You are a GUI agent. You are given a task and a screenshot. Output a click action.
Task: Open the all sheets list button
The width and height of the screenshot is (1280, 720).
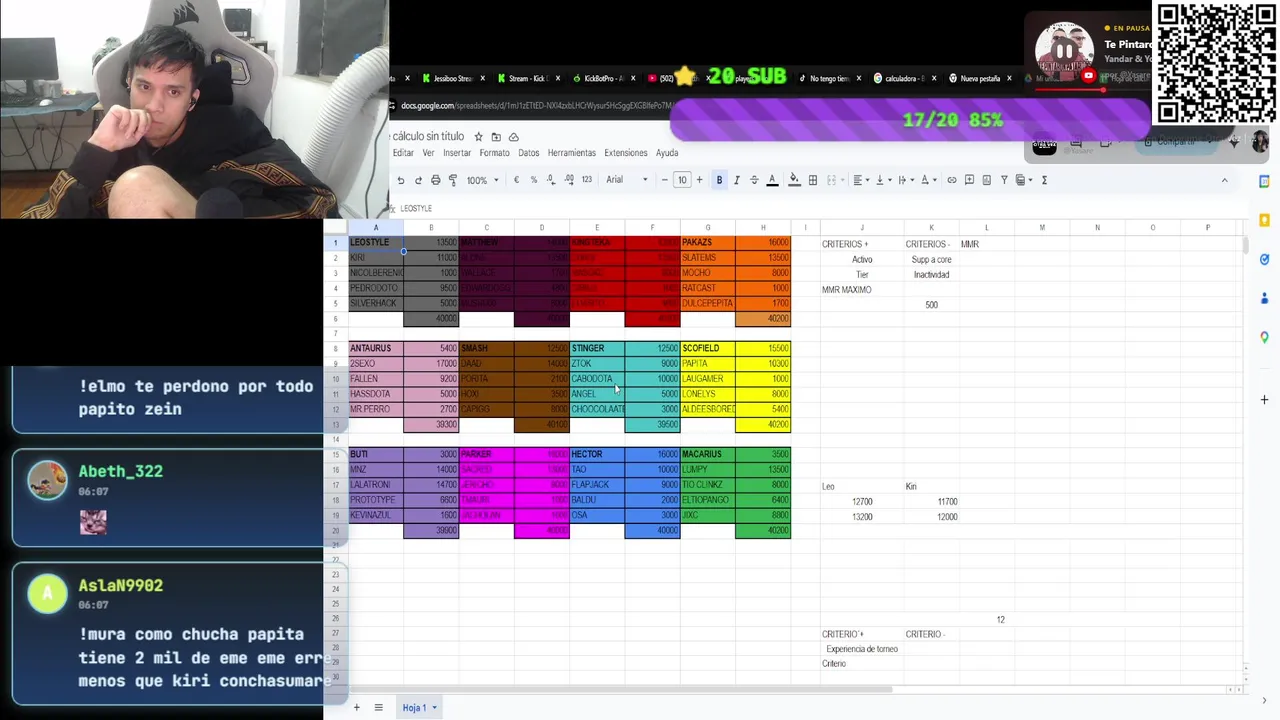click(x=378, y=708)
